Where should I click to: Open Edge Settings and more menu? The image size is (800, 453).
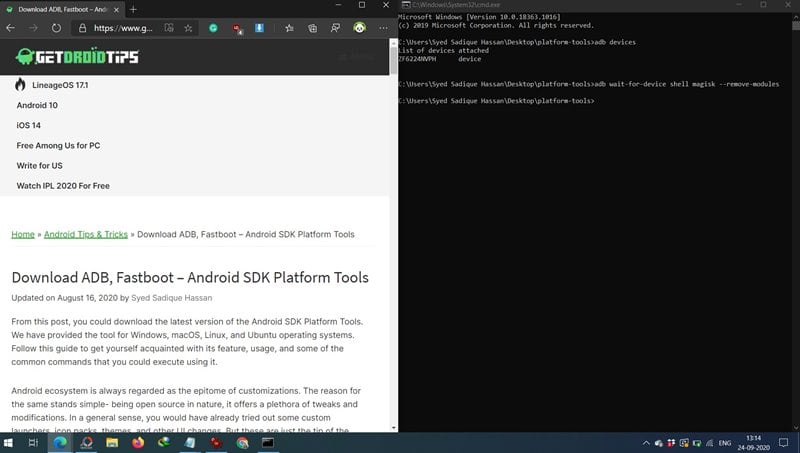pyautogui.click(x=383, y=28)
